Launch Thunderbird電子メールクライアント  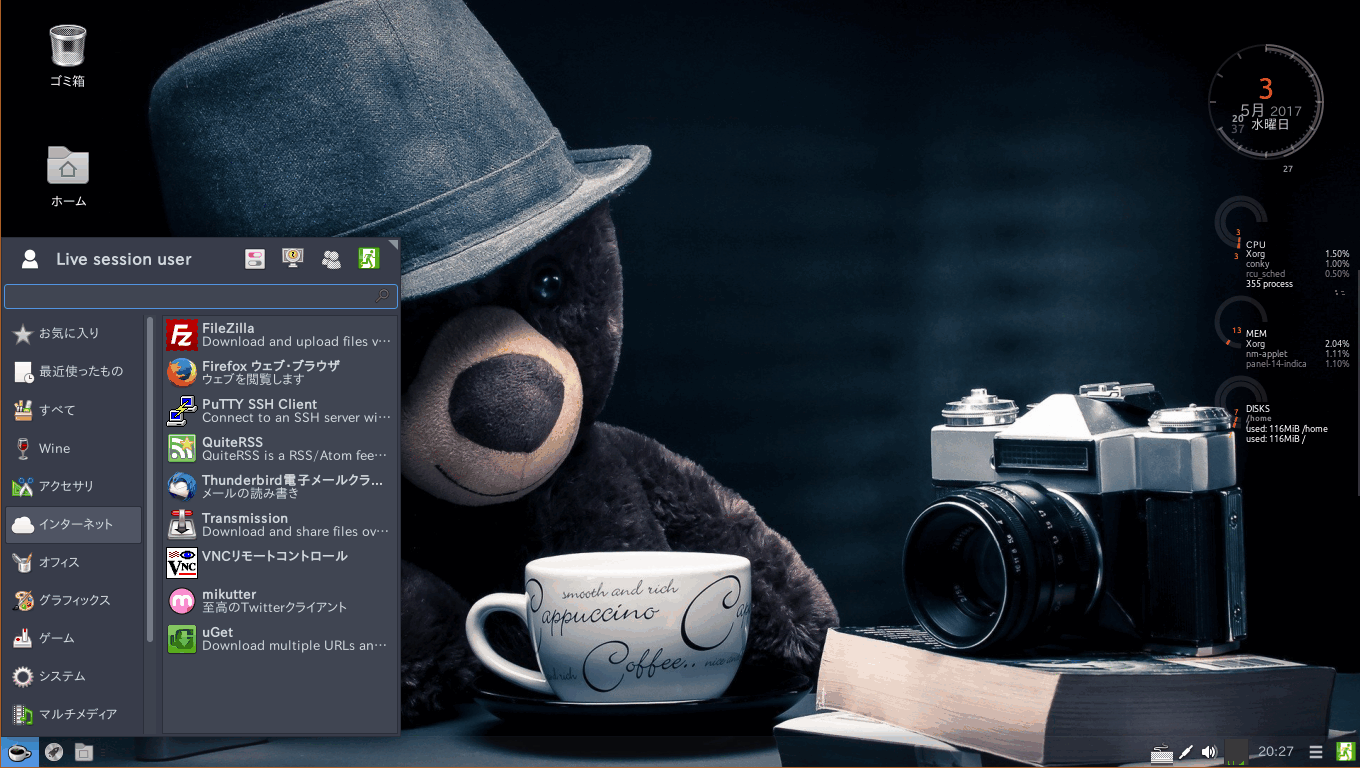click(x=280, y=487)
